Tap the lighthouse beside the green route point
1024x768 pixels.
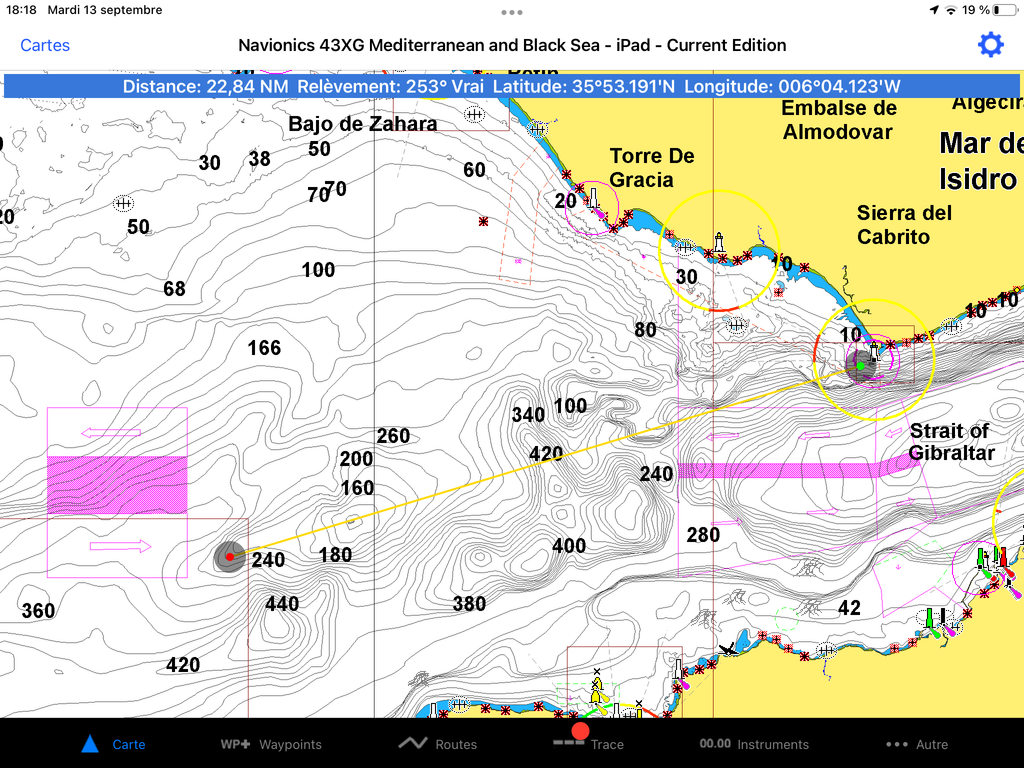coord(874,351)
